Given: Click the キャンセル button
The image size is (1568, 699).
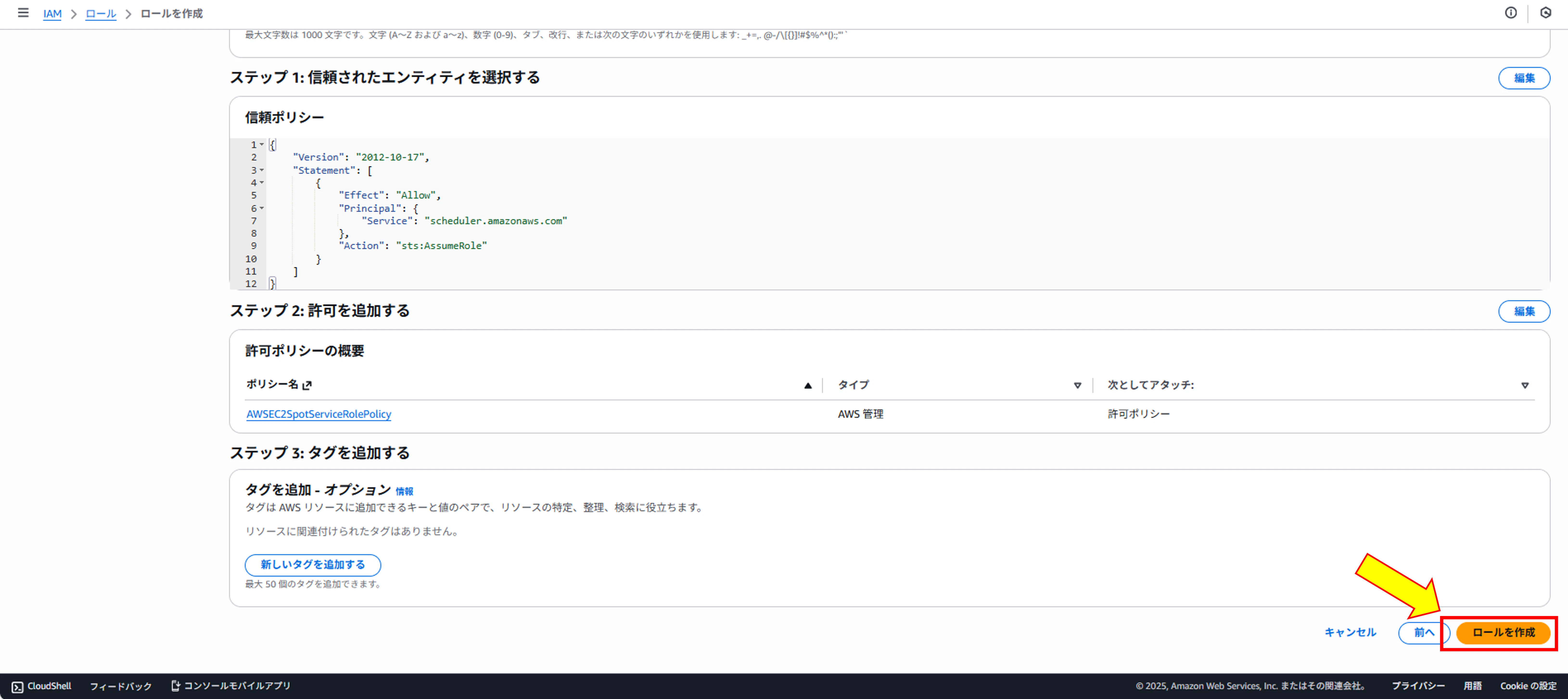Looking at the screenshot, I should [x=1350, y=632].
